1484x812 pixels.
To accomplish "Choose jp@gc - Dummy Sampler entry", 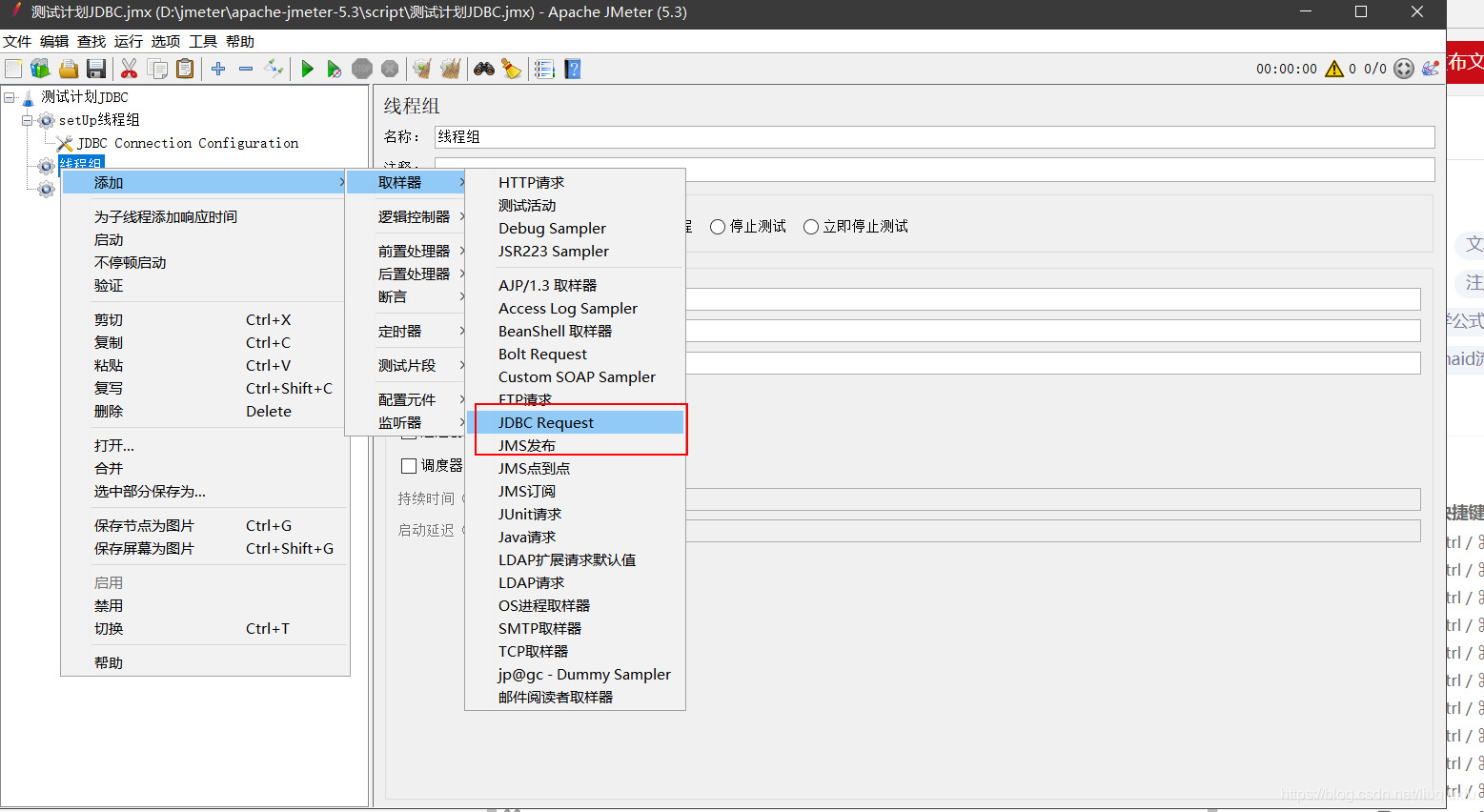I will (576, 674).
